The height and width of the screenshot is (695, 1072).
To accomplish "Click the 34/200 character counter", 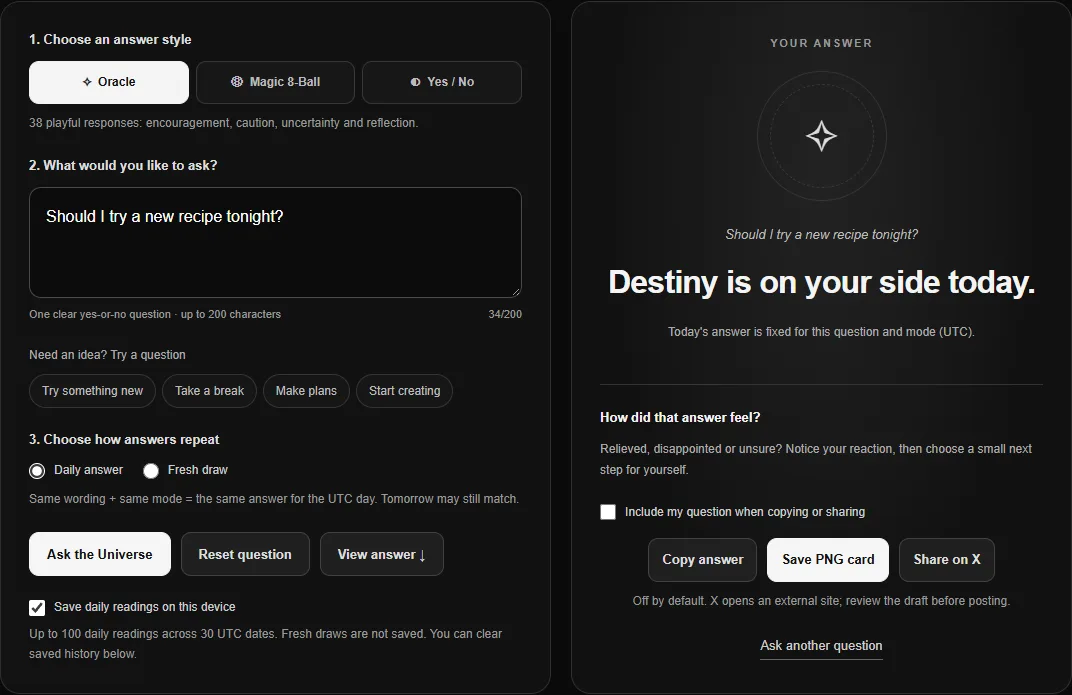I will click(x=505, y=314).
